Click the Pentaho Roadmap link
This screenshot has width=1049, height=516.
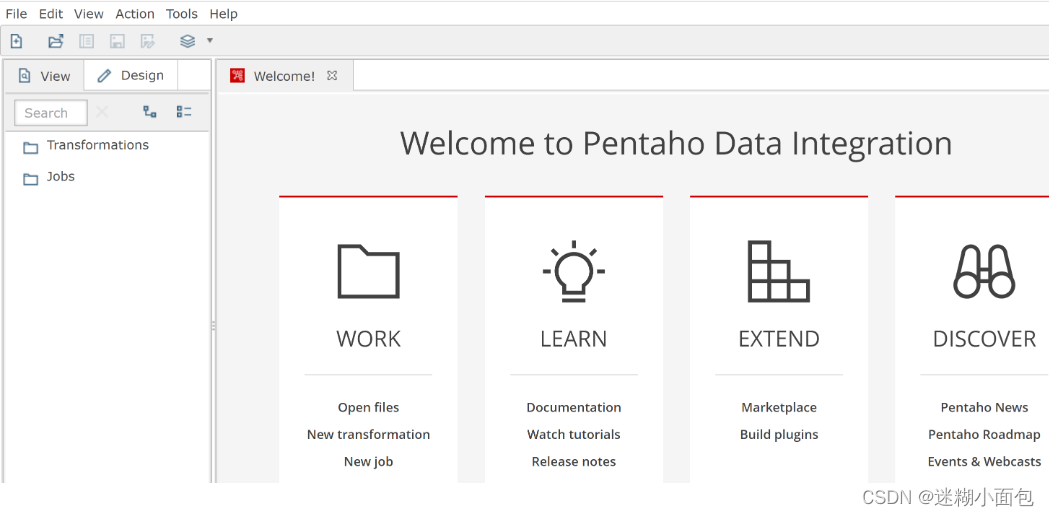(x=984, y=434)
